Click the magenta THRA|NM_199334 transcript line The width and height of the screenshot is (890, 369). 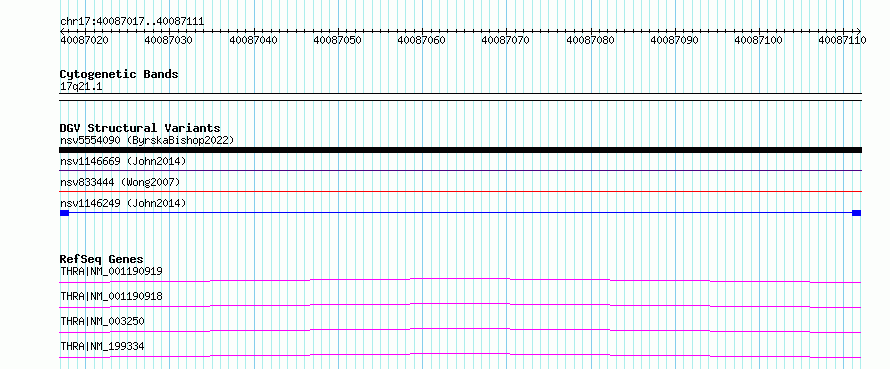tap(460, 355)
